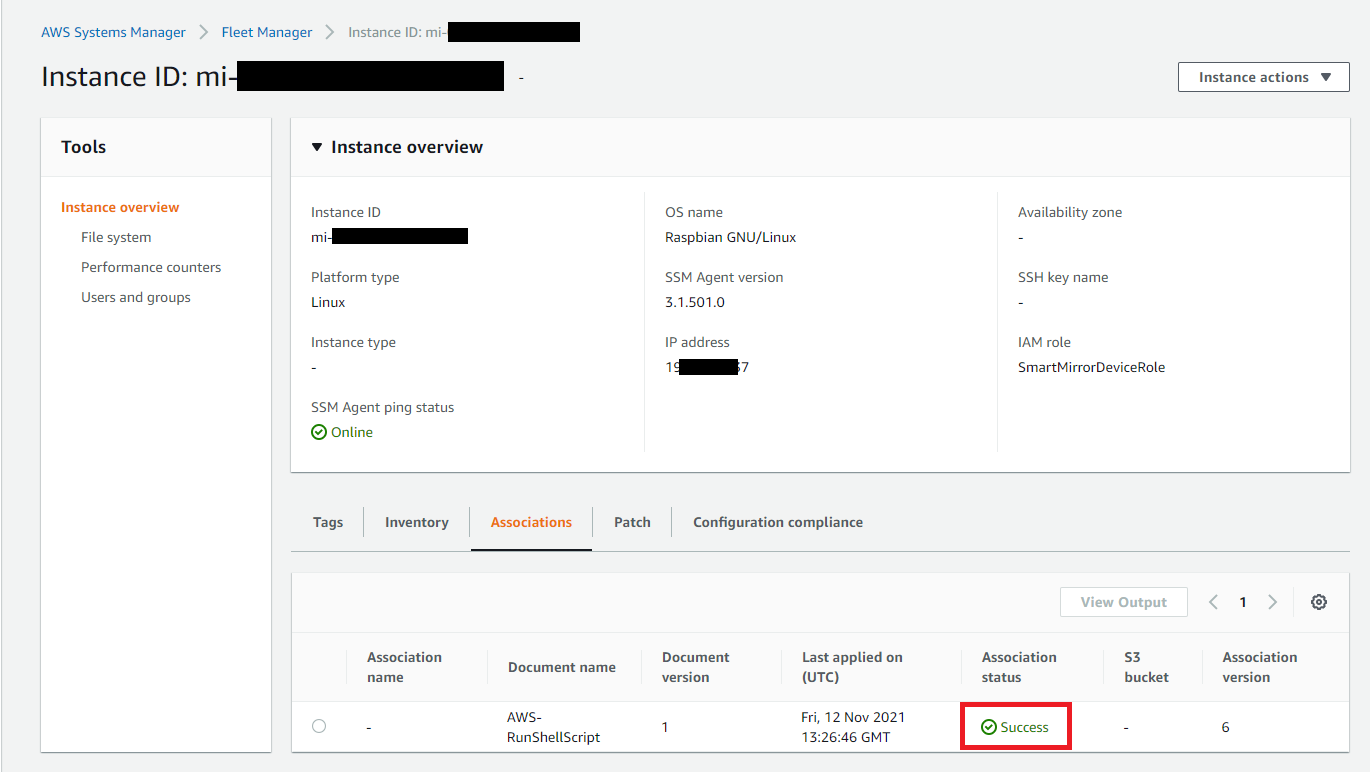Switch to the Inventory tab
Viewport: 1370px width, 772px height.
(416, 522)
